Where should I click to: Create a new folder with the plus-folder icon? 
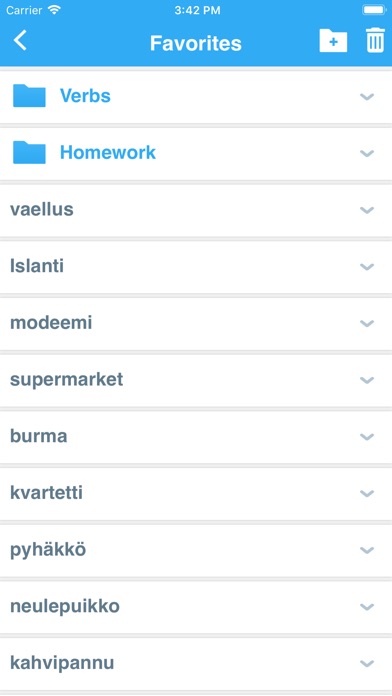point(333,41)
